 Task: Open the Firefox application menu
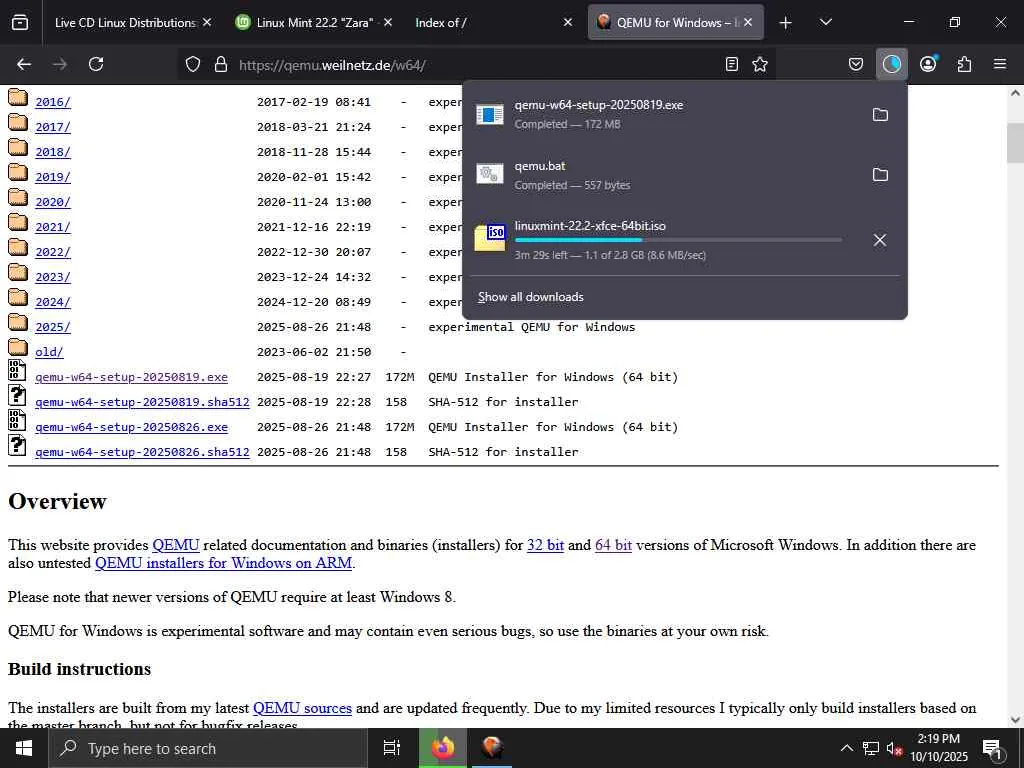(x=1000, y=64)
